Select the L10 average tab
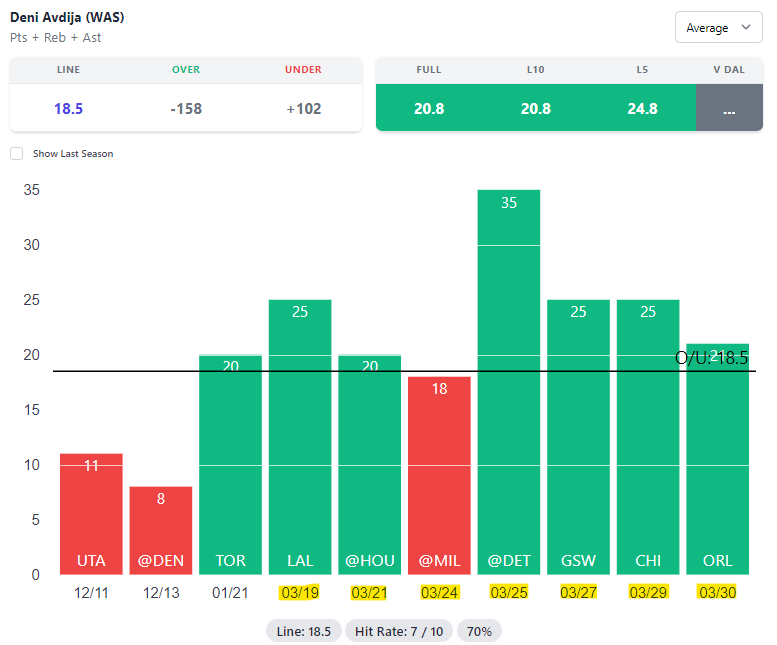The height and width of the screenshot is (645, 777). pos(535,108)
